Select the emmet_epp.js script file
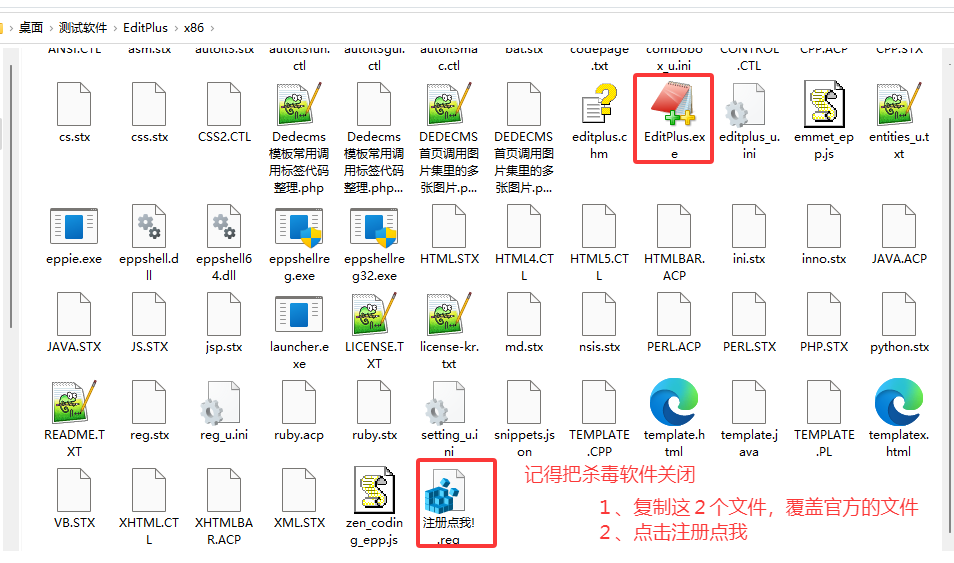Viewport: 954px width, 563px height. [824, 105]
